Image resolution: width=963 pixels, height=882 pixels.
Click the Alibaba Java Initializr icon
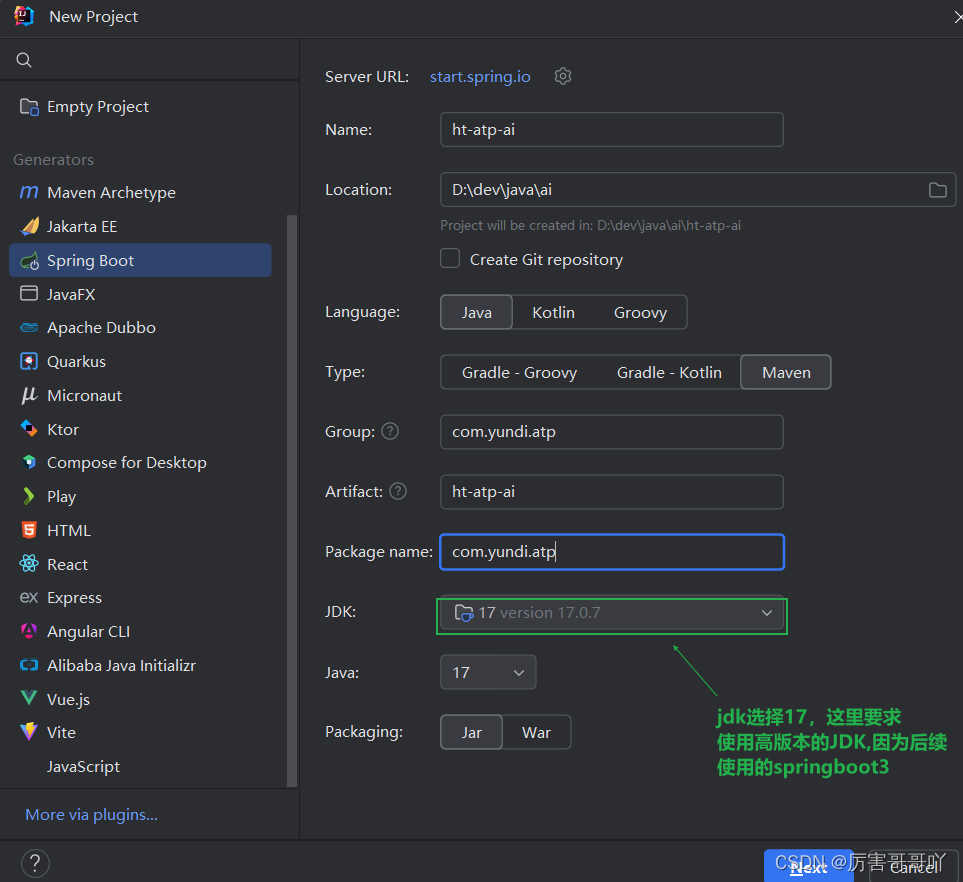29,665
